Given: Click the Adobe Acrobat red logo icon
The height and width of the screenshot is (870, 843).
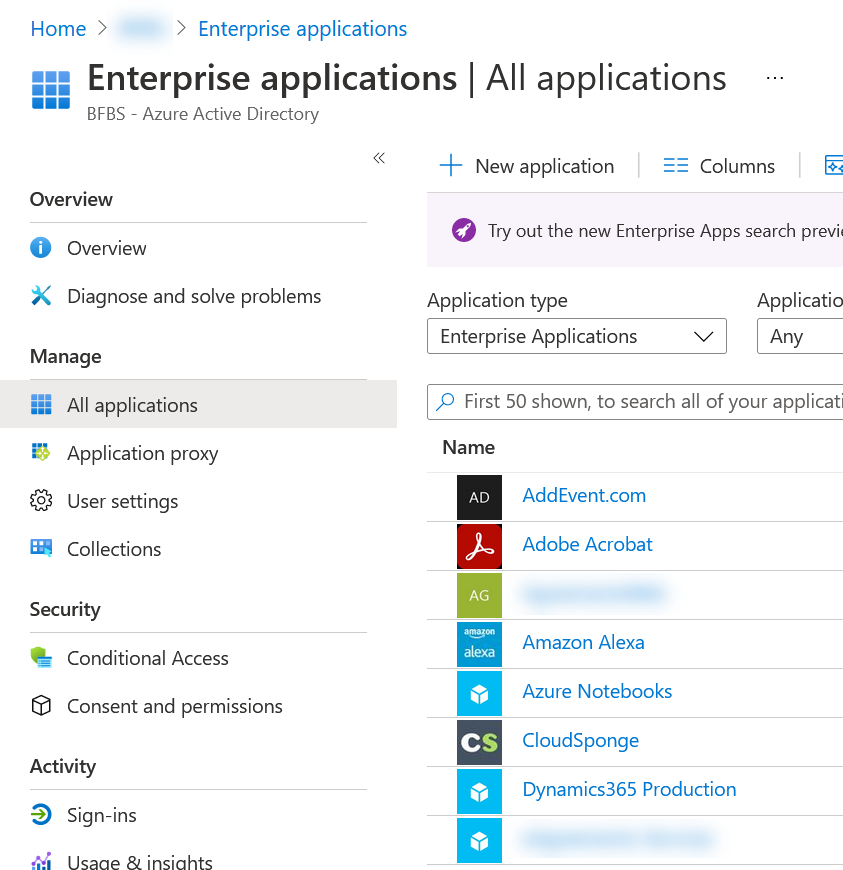Looking at the screenshot, I should coord(479,546).
